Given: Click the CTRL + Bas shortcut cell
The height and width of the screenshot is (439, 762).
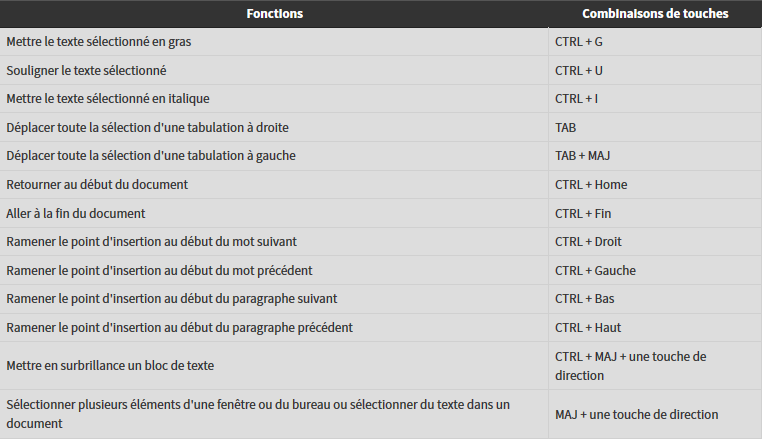Looking at the screenshot, I should [655, 299].
